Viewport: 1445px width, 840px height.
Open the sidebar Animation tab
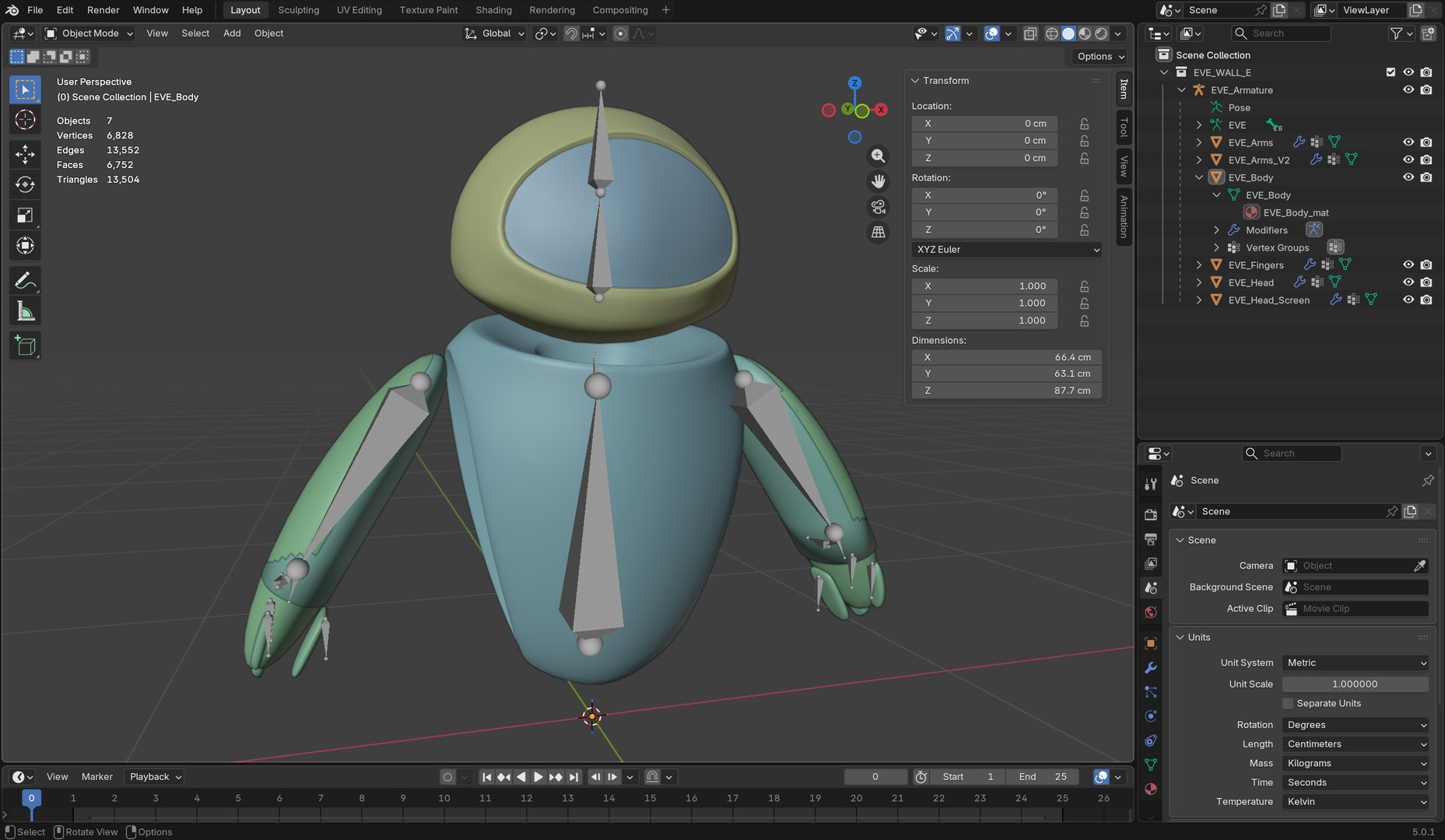click(1124, 216)
